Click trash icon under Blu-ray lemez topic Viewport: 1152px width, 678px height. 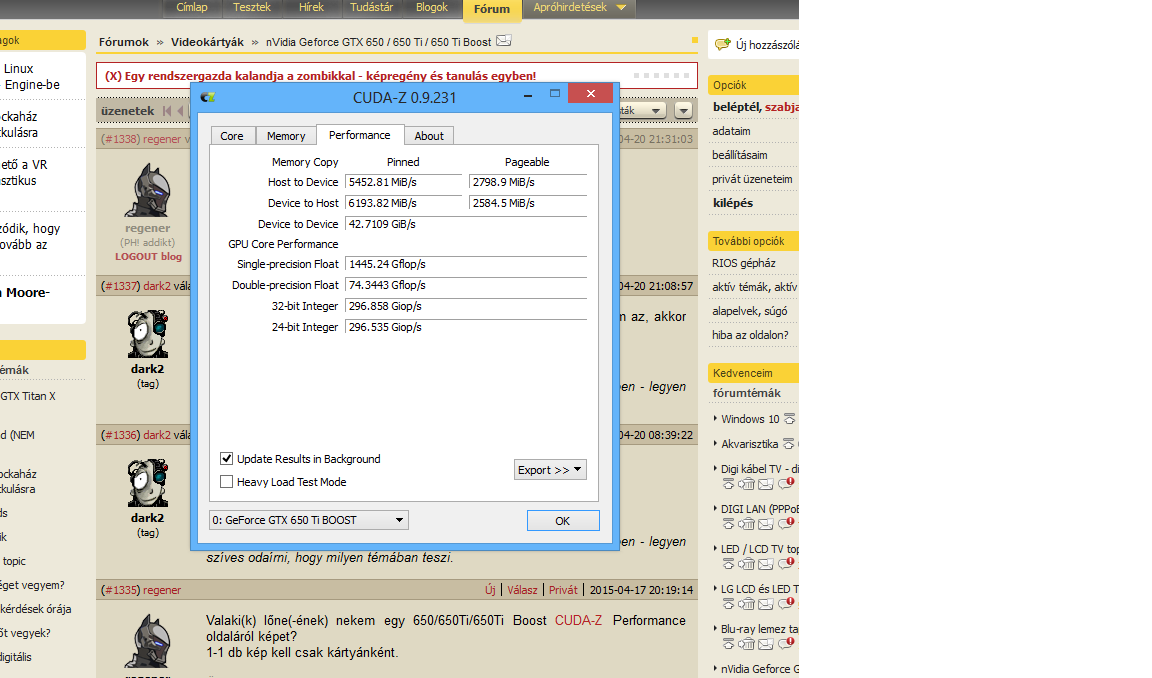click(746, 643)
